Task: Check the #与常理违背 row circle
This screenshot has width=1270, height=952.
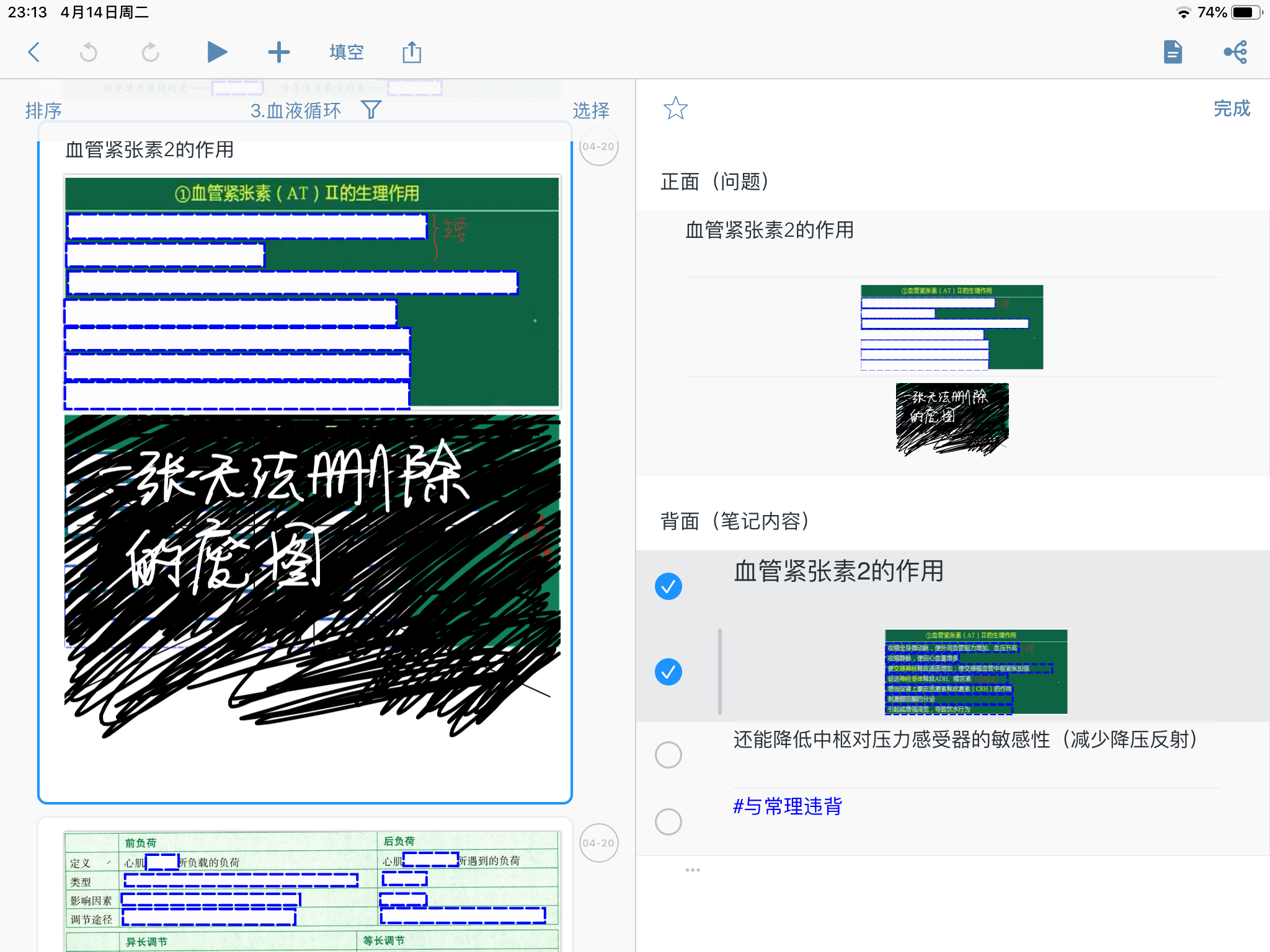Action: tap(668, 822)
